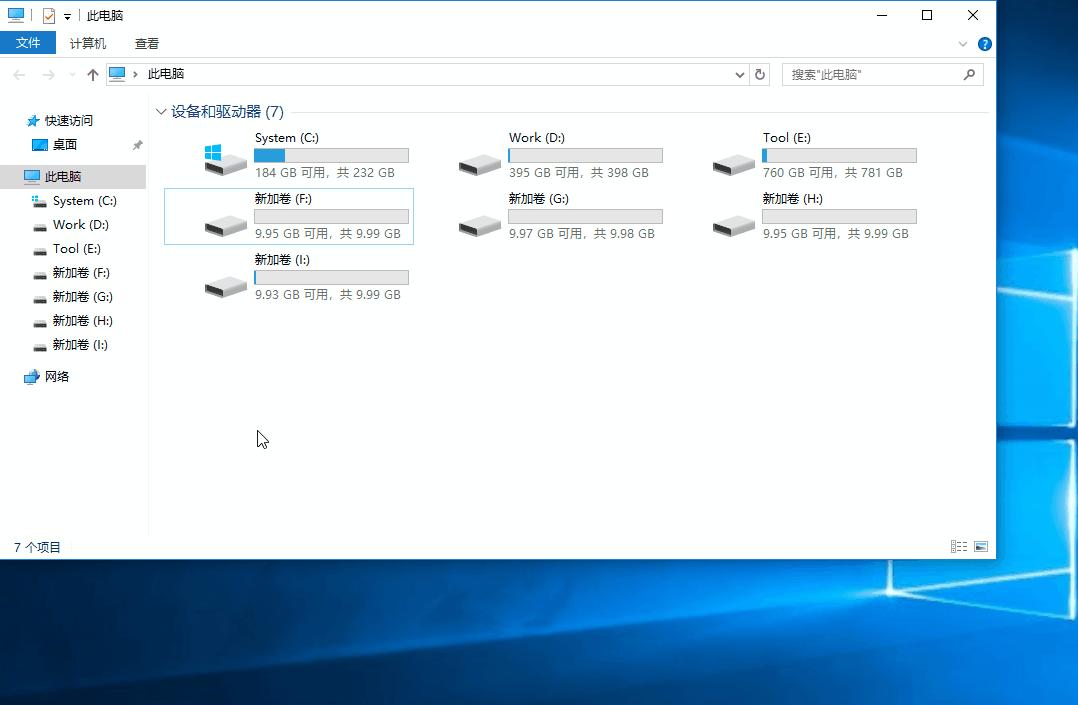Click the computer icon in the title bar
The height and width of the screenshot is (705, 1078).
[x=16, y=14]
